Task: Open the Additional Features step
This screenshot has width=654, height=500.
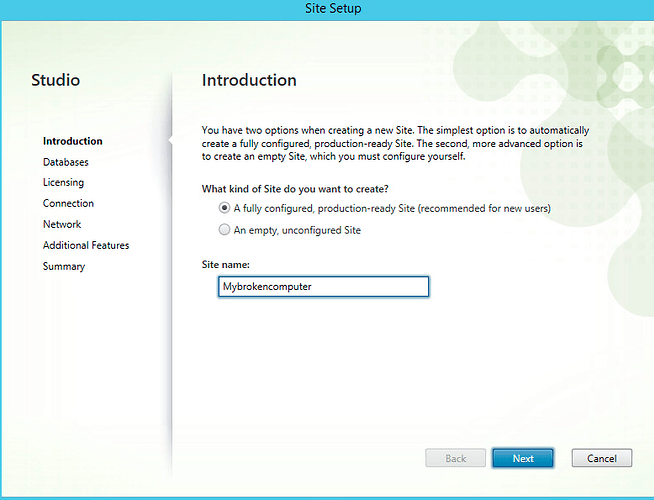Action: point(86,245)
